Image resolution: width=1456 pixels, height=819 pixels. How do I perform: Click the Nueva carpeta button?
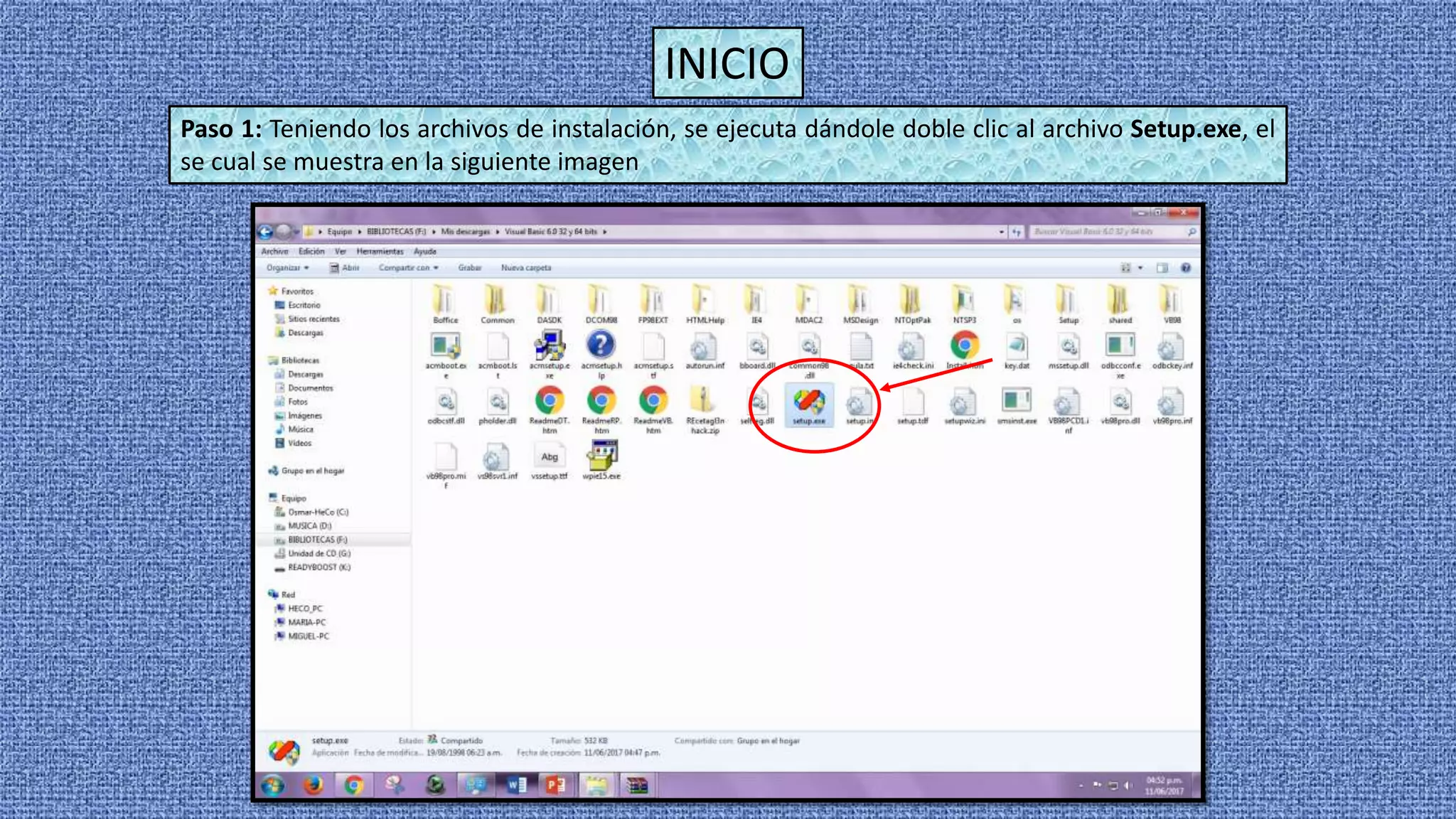pos(525,268)
